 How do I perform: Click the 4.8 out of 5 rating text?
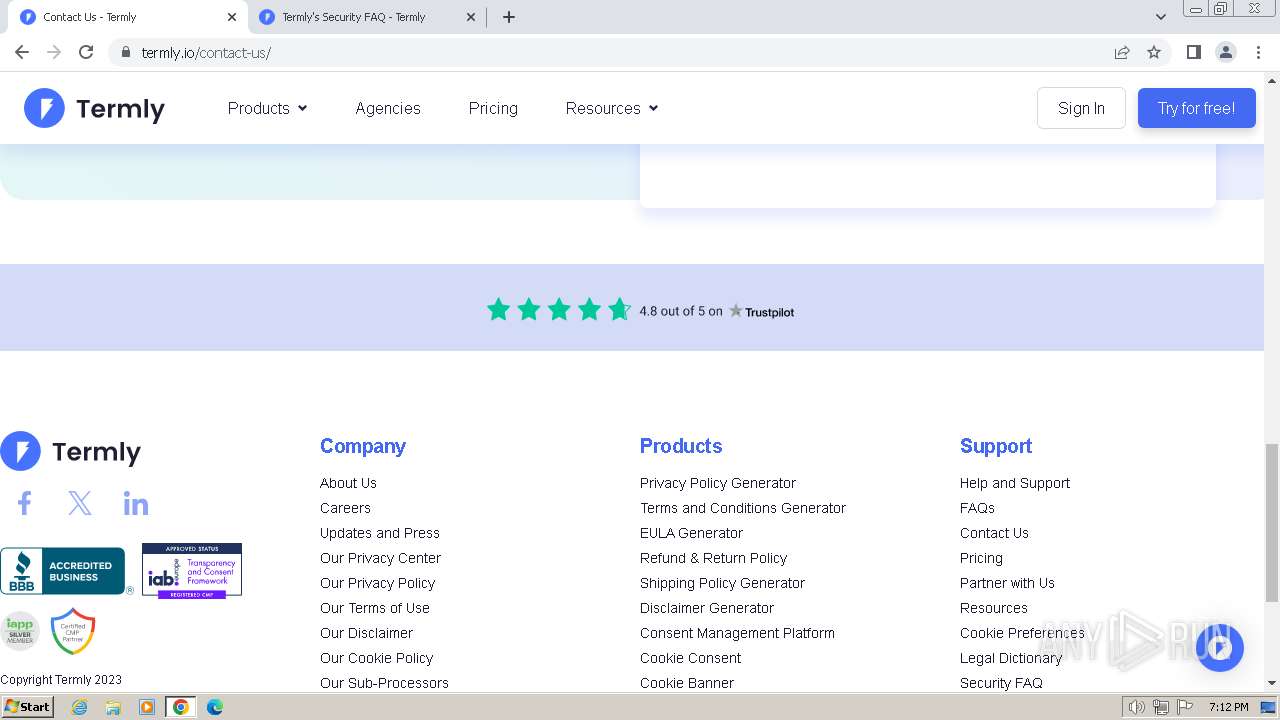pos(680,311)
